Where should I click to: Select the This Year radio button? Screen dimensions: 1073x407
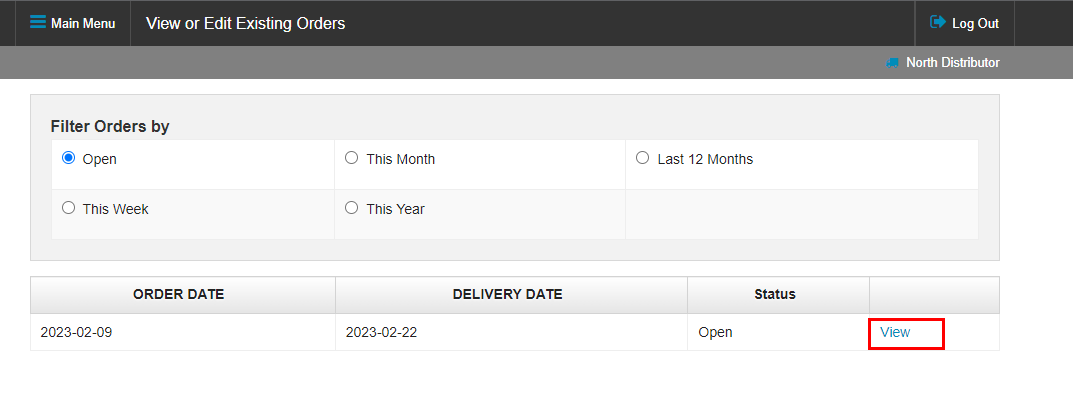coord(352,208)
